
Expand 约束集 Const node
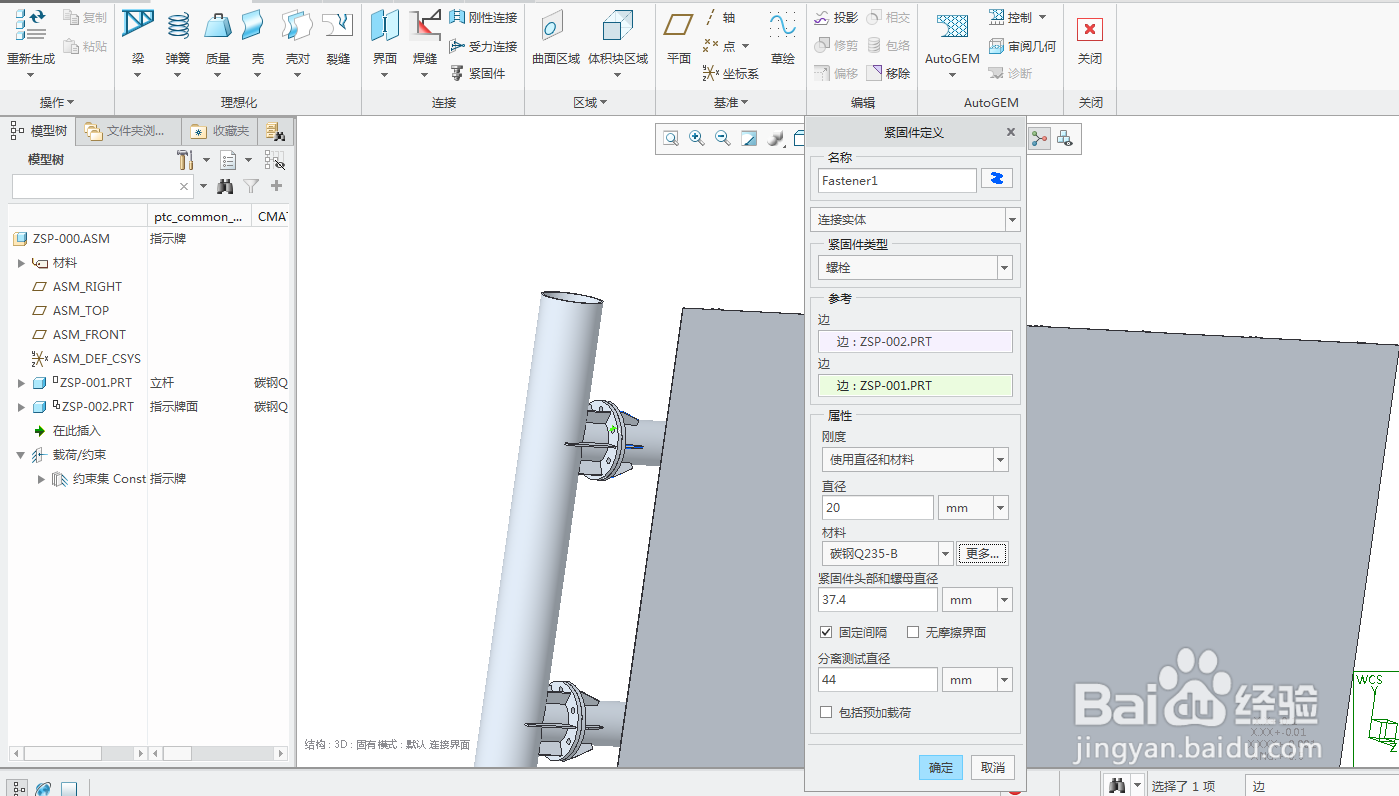tap(42, 479)
